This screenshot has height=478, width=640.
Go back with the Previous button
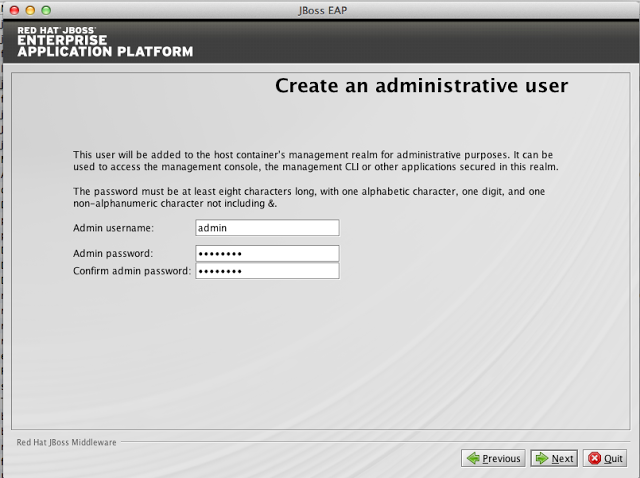(x=493, y=458)
